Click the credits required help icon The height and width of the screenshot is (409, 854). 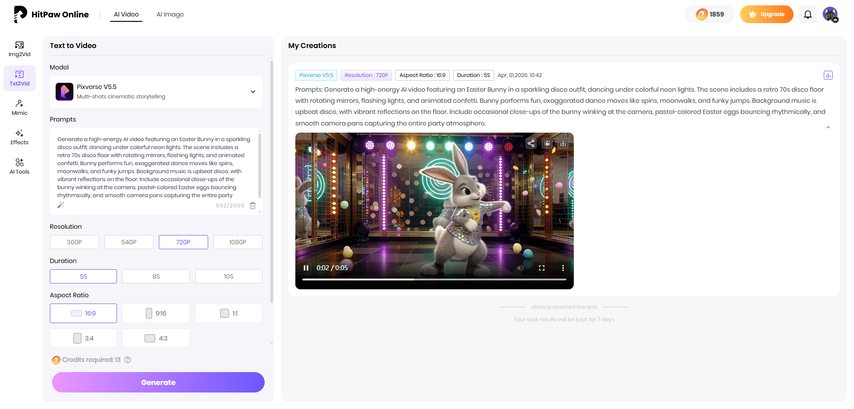127,359
